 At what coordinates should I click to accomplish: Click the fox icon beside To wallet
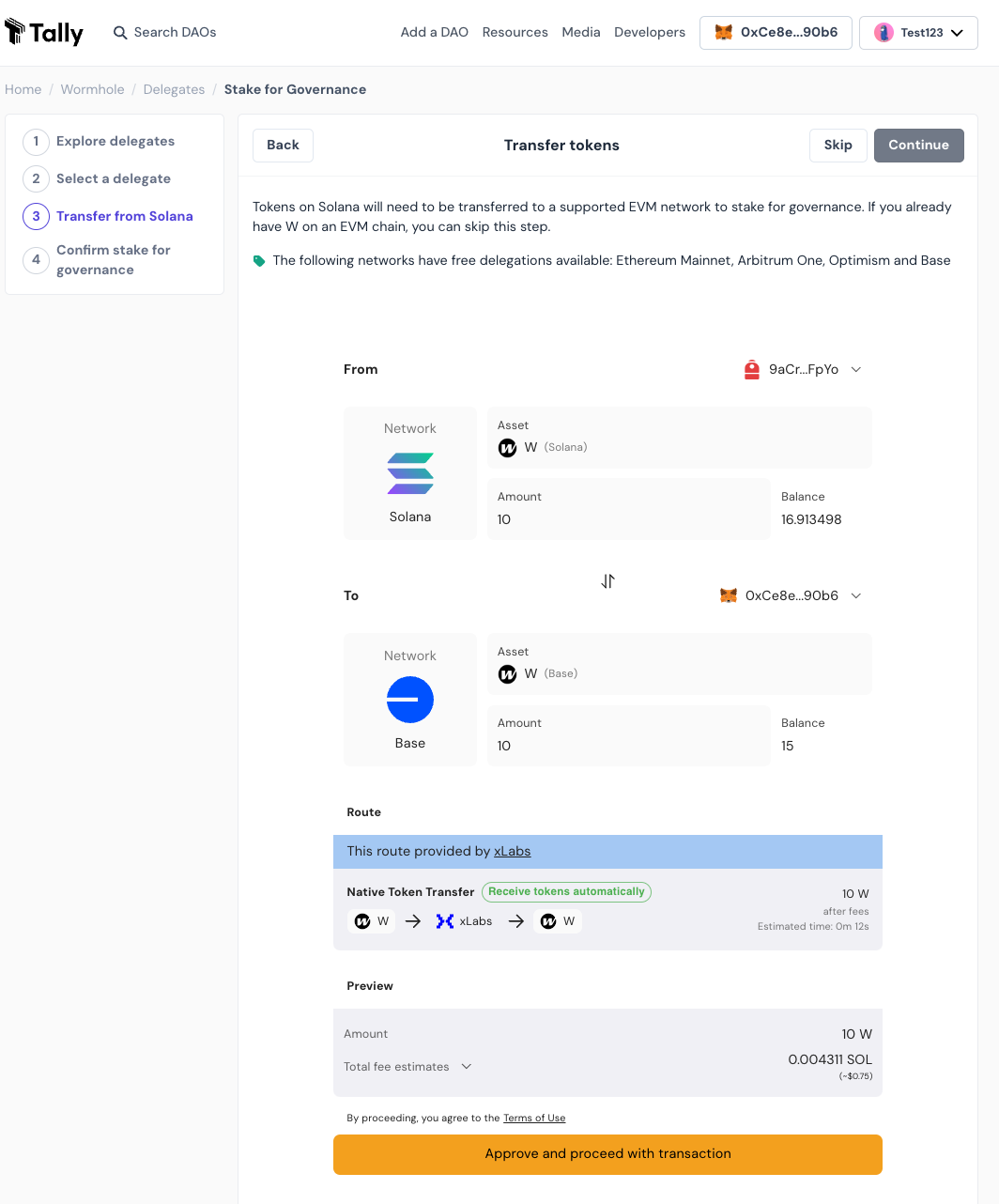click(729, 595)
